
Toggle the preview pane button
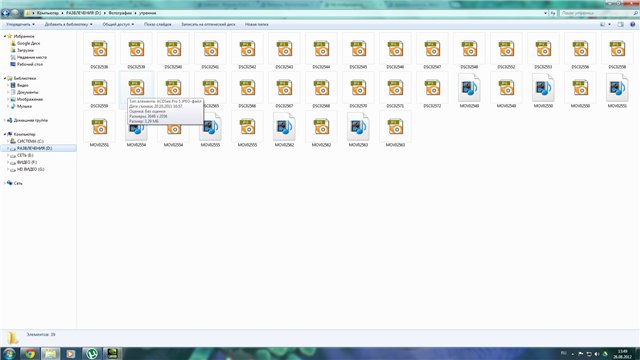point(620,24)
